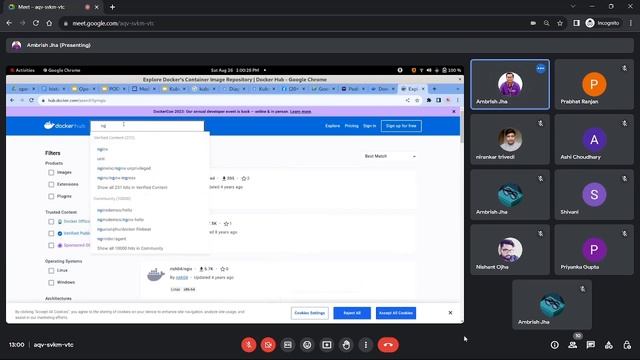Screen dimensions: 640x360
Task: Open Chrome zoom magnifier icon in address bar
Action: pyautogui.click(x=547, y=23)
